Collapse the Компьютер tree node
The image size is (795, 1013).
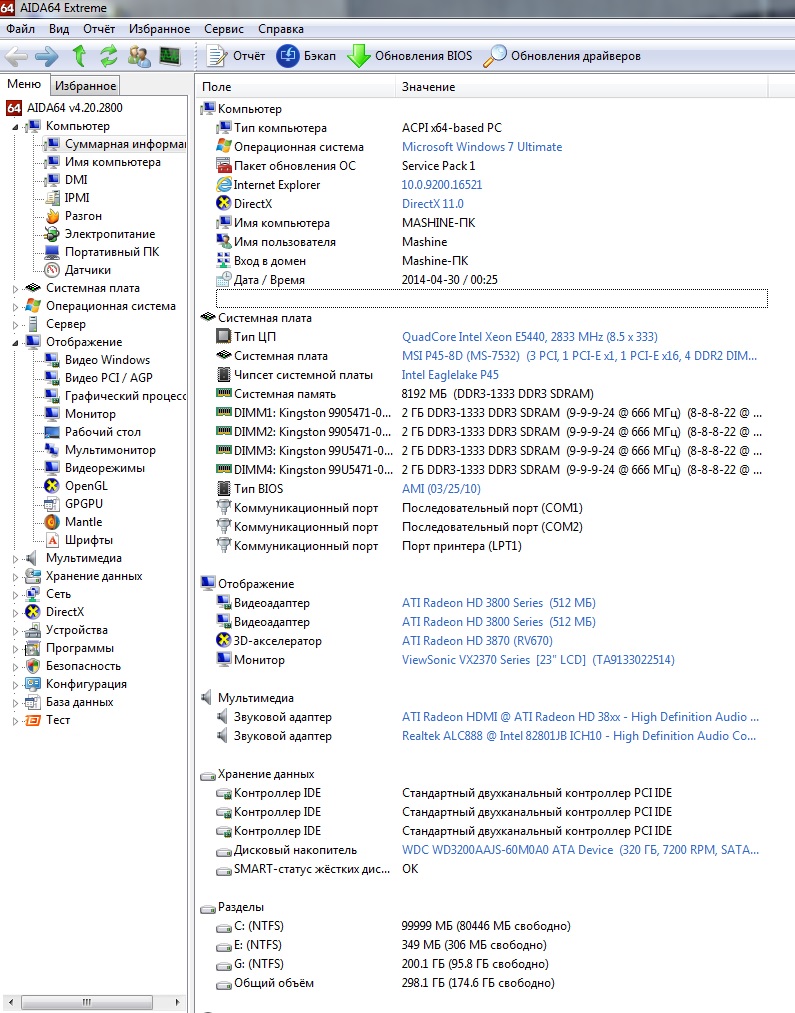(x=15, y=127)
